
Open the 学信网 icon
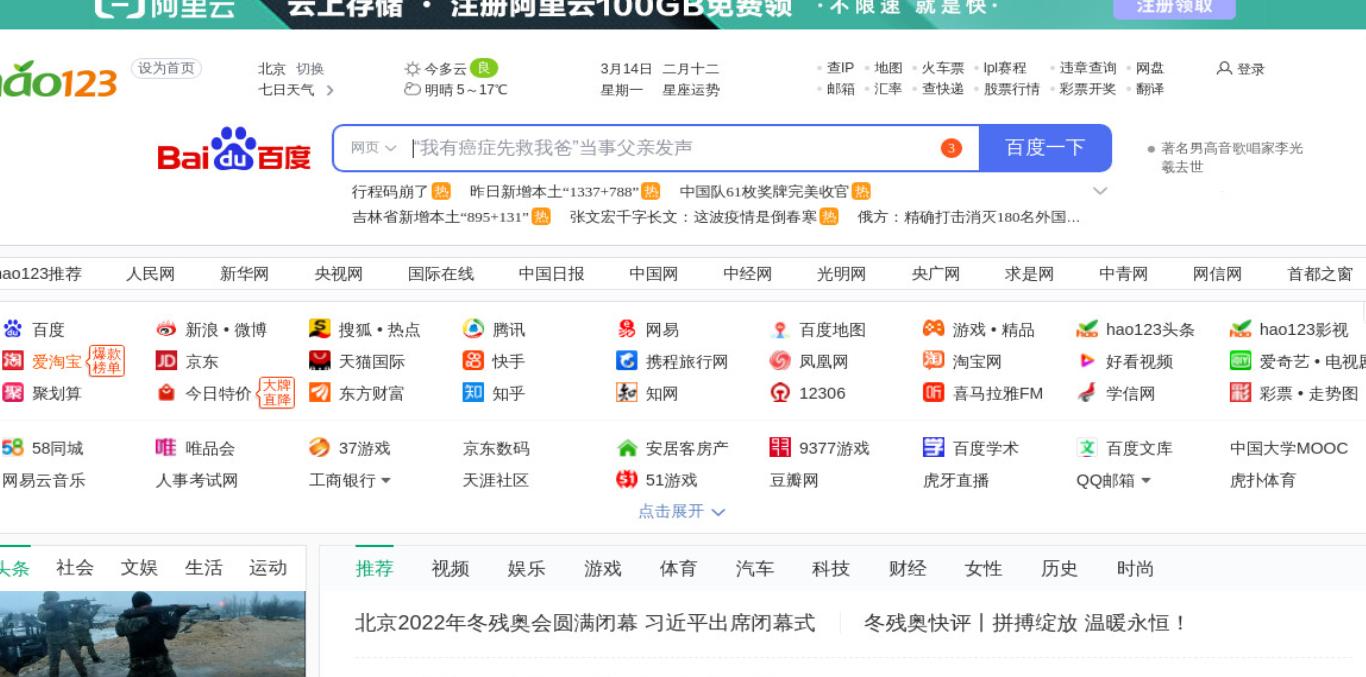tap(1087, 393)
